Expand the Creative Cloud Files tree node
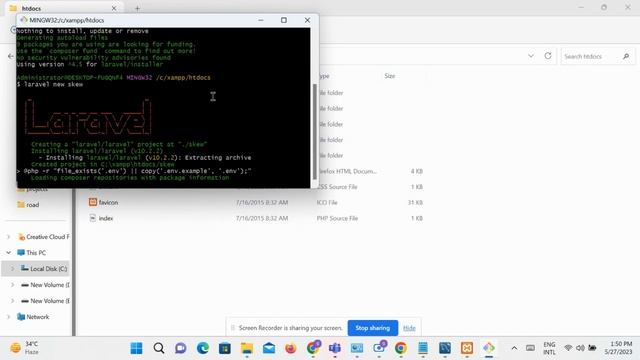The height and width of the screenshot is (360, 640). pyautogui.click(x=9, y=237)
